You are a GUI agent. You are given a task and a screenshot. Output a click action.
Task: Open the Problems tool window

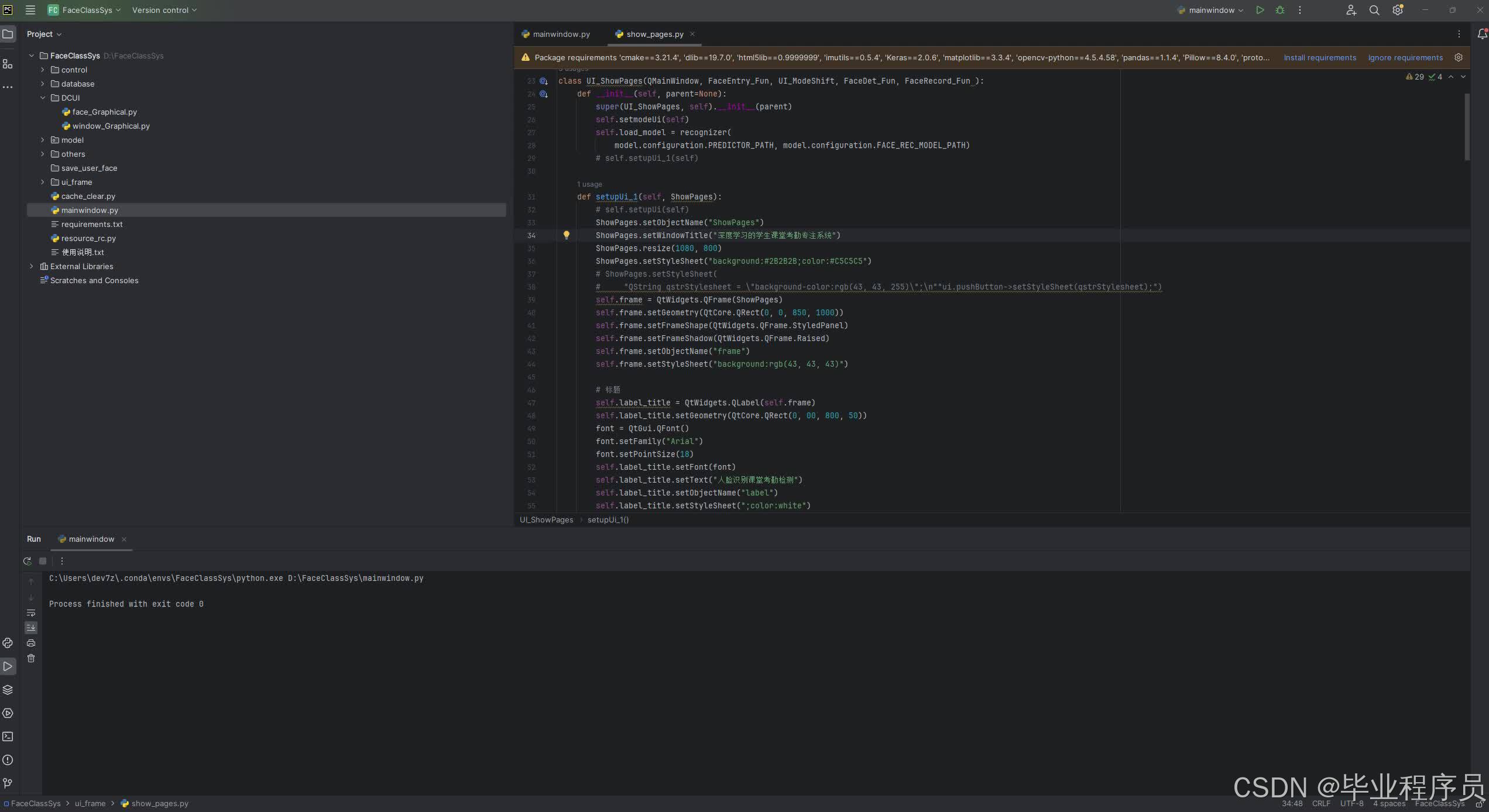[x=8, y=760]
